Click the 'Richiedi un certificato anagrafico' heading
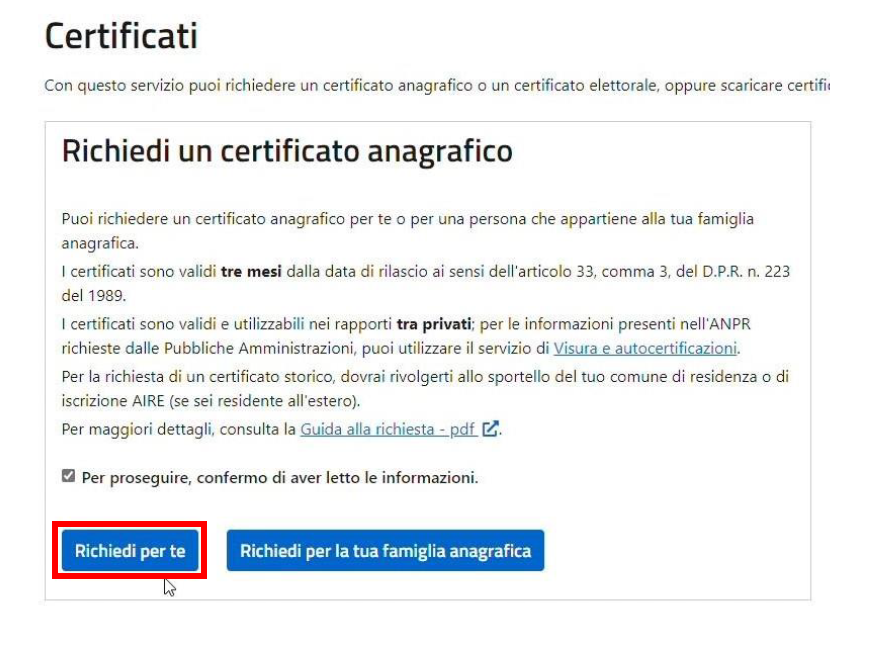Viewport: 895px width, 658px height. coord(287,151)
